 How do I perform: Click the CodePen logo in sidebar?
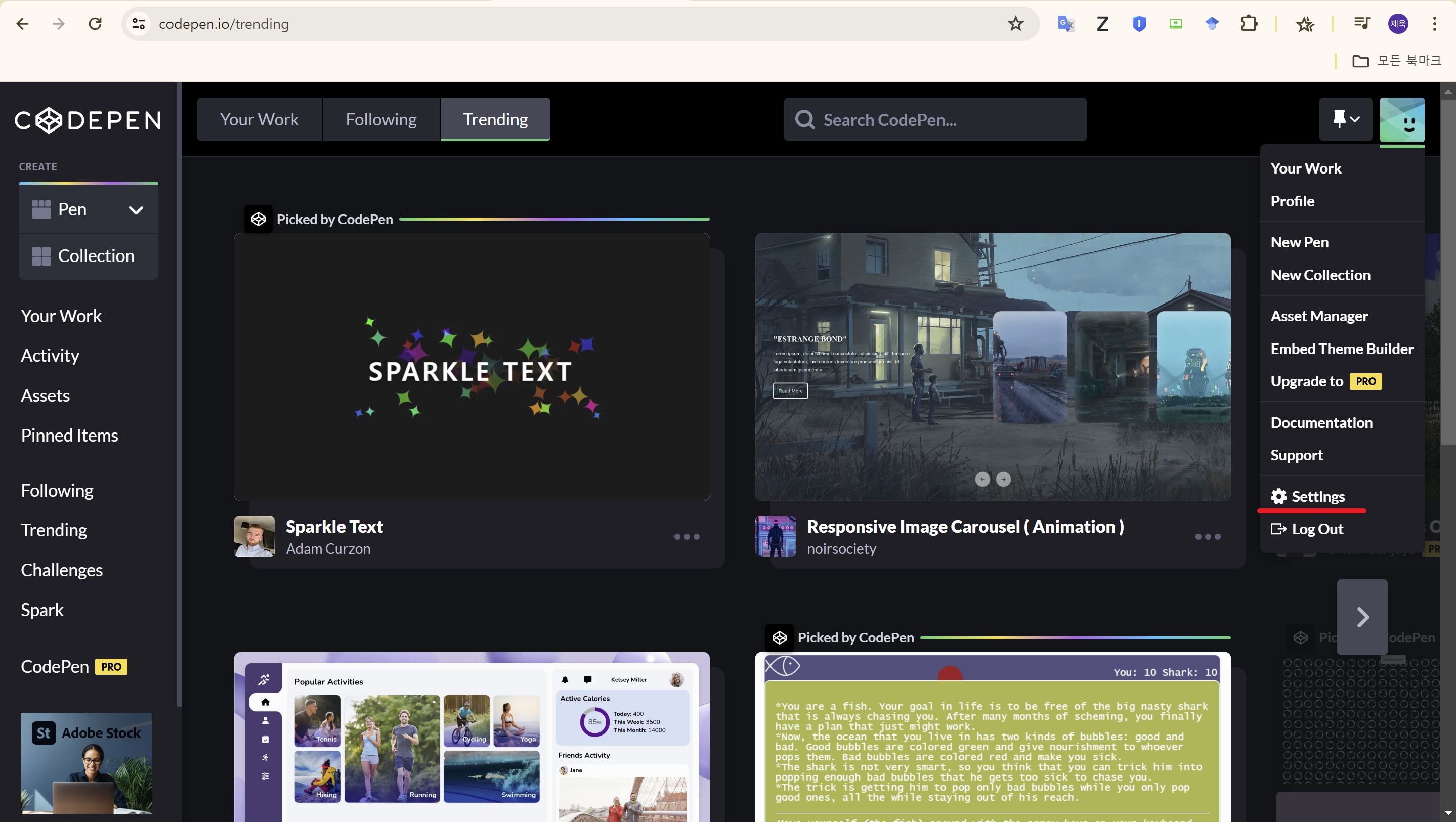[88, 120]
